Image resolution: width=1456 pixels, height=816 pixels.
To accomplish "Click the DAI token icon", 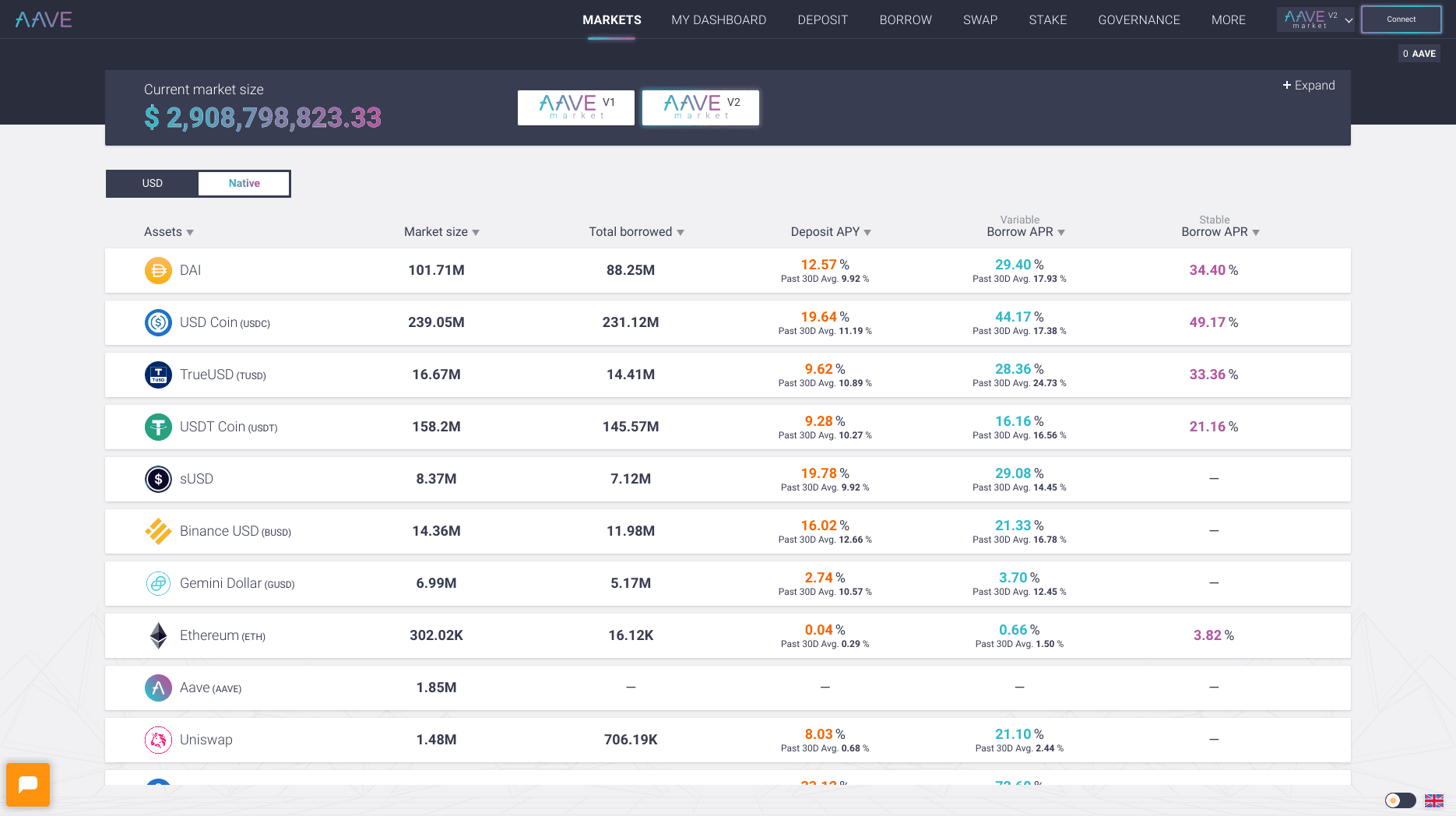I will point(158,270).
